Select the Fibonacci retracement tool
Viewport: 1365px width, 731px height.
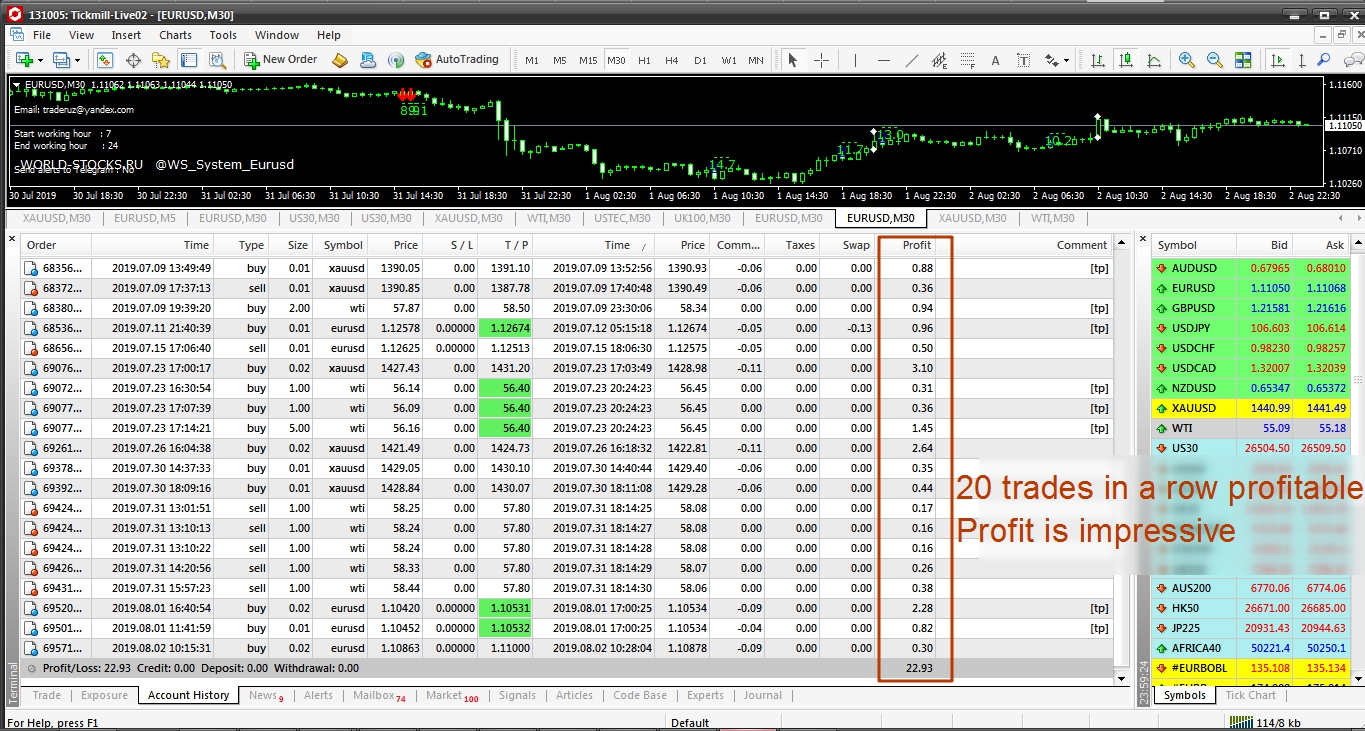pyautogui.click(x=968, y=60)
